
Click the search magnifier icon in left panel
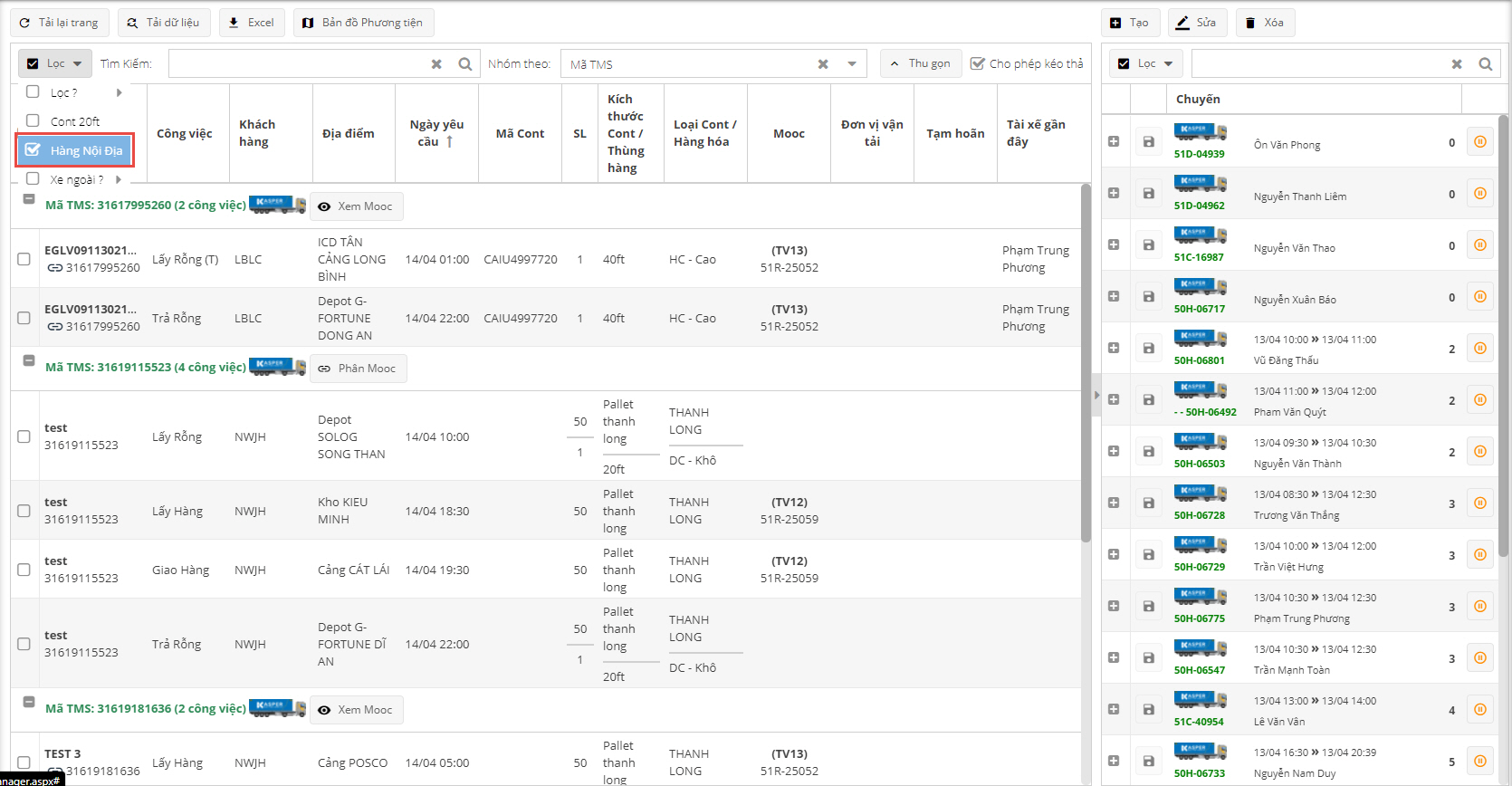click(464, 64)
